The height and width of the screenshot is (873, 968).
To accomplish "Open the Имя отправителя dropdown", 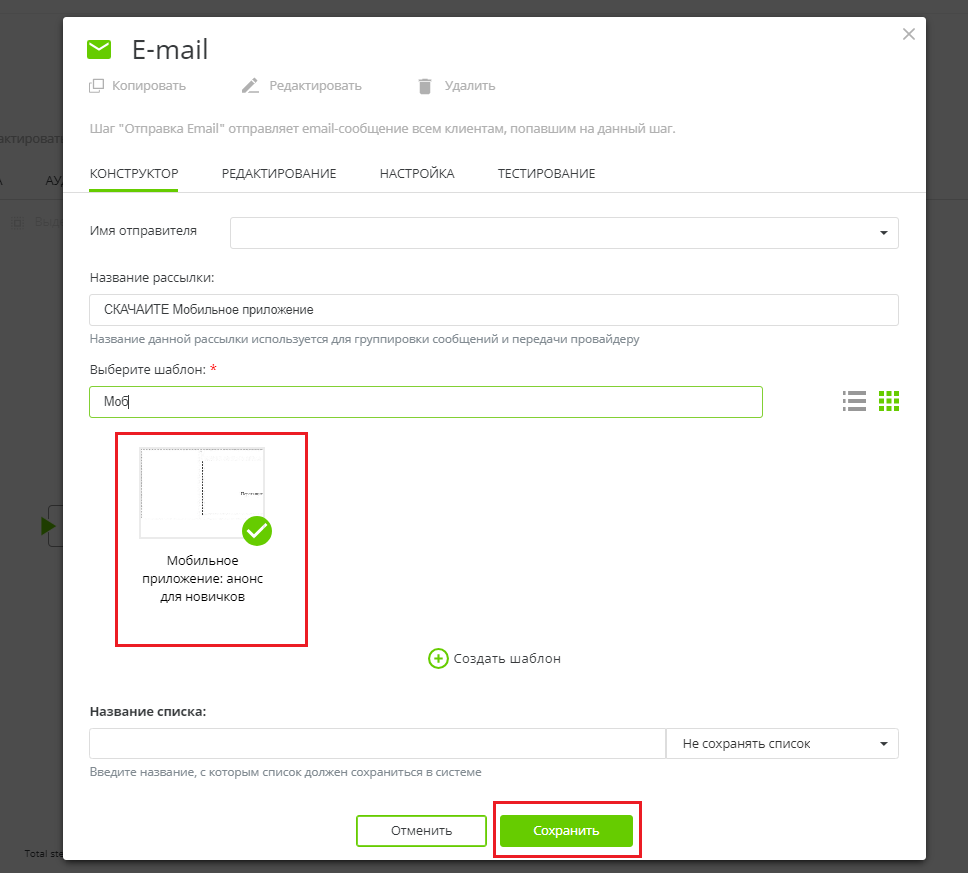I will coord(563,232).
